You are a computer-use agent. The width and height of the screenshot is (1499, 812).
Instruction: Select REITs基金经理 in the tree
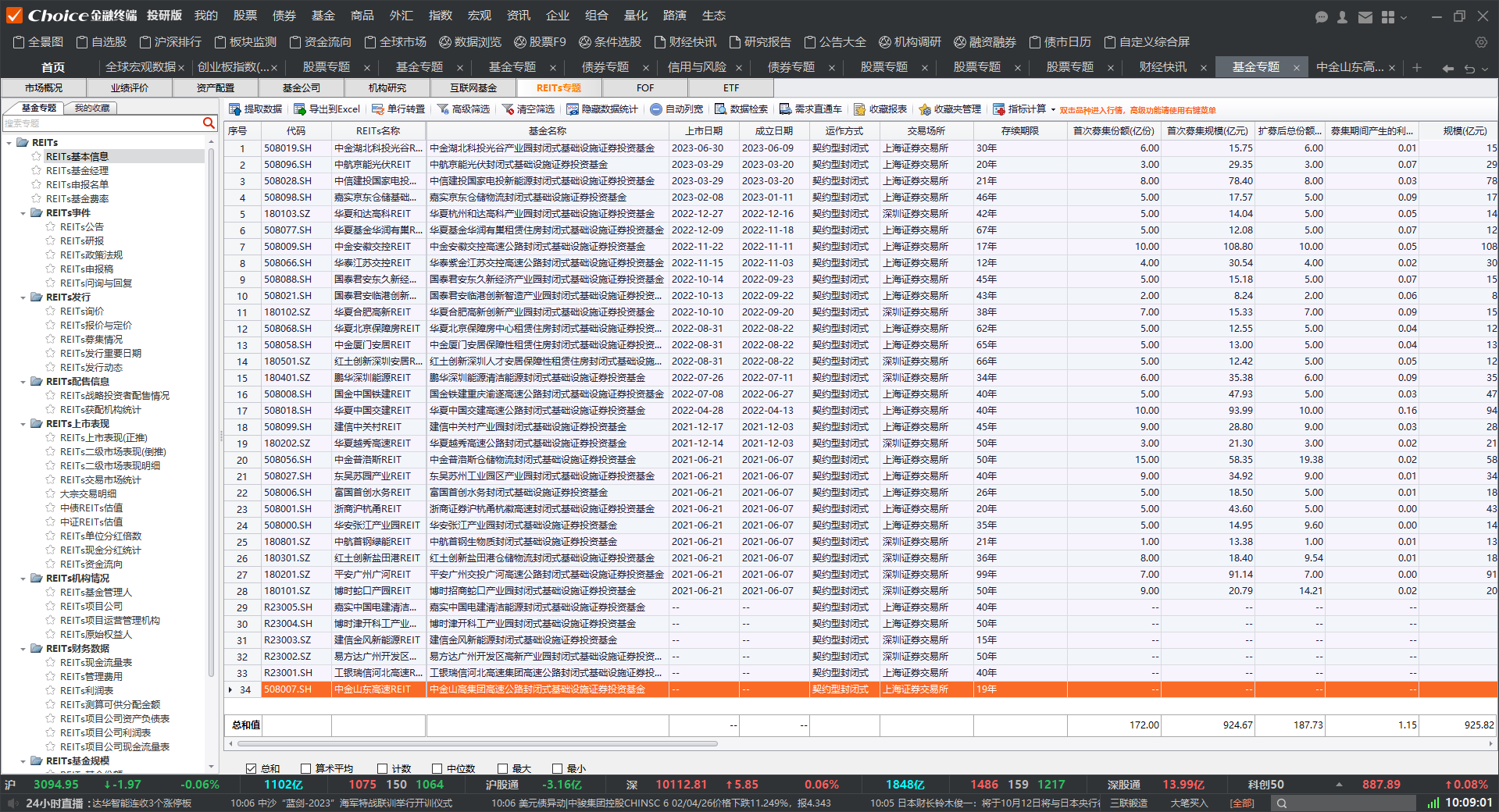[77, 171]
